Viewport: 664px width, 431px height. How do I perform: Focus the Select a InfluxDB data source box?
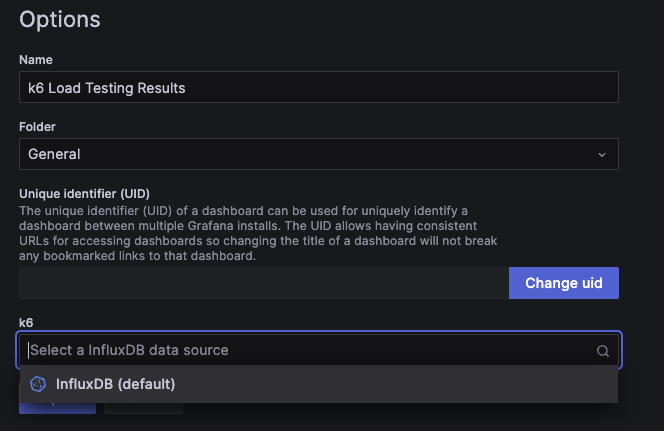point(319,350)
